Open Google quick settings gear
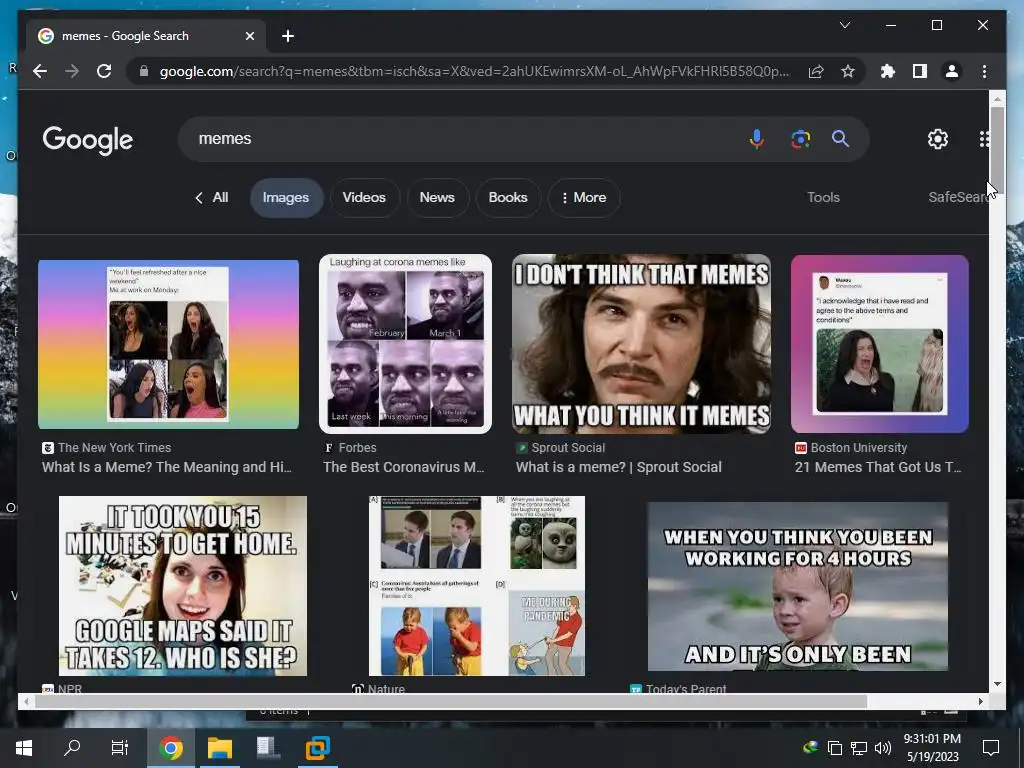Image resolution: width=1024 pixels, height=768 pixels. pos(938,138)
